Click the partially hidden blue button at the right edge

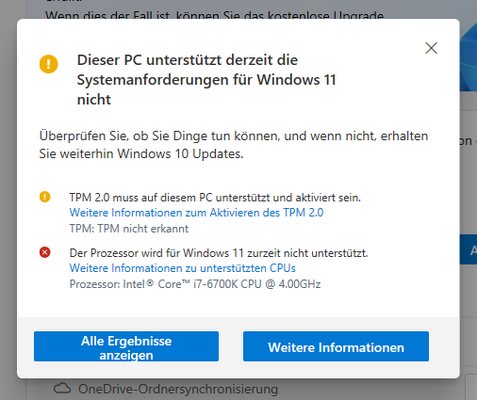tap(468, 250)
